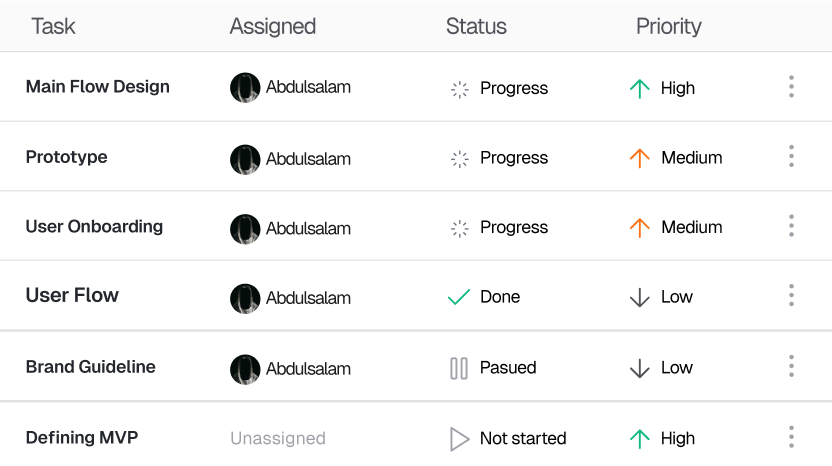Click the pause icon on Brand Guideline
The width and height of the screenshot is (832, 466).
[x=459, y=368]
